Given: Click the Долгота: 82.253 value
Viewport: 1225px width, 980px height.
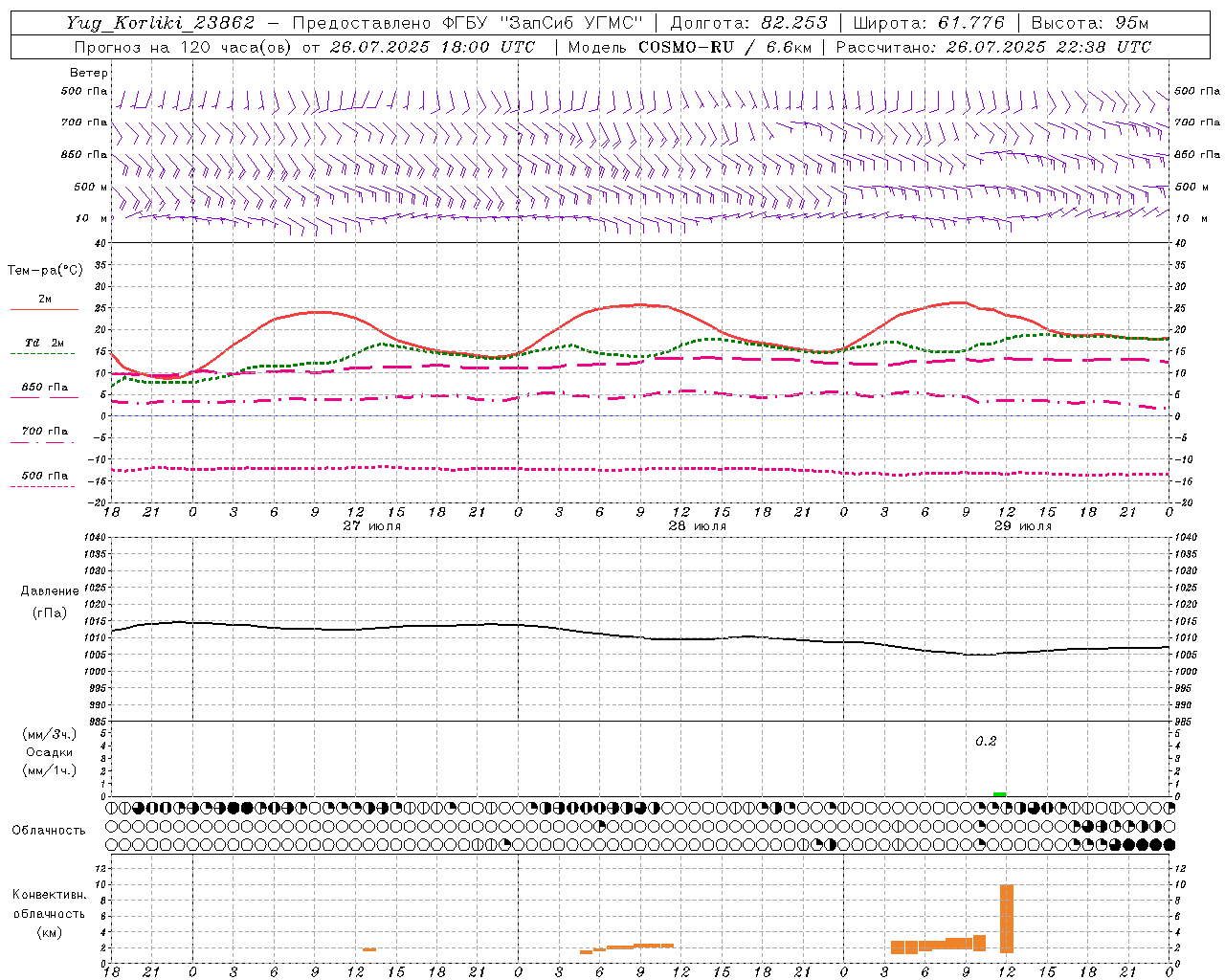Looking at the screenshot, I should pyautogui.click(x=748, y=23).
